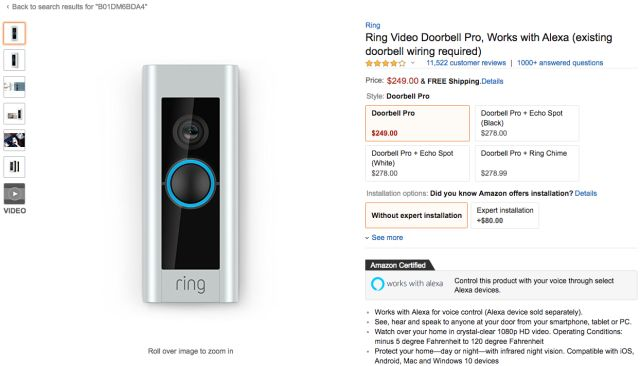View the fifth thumbnail photo
Screen dimensions: 640x366
[14, 140]
